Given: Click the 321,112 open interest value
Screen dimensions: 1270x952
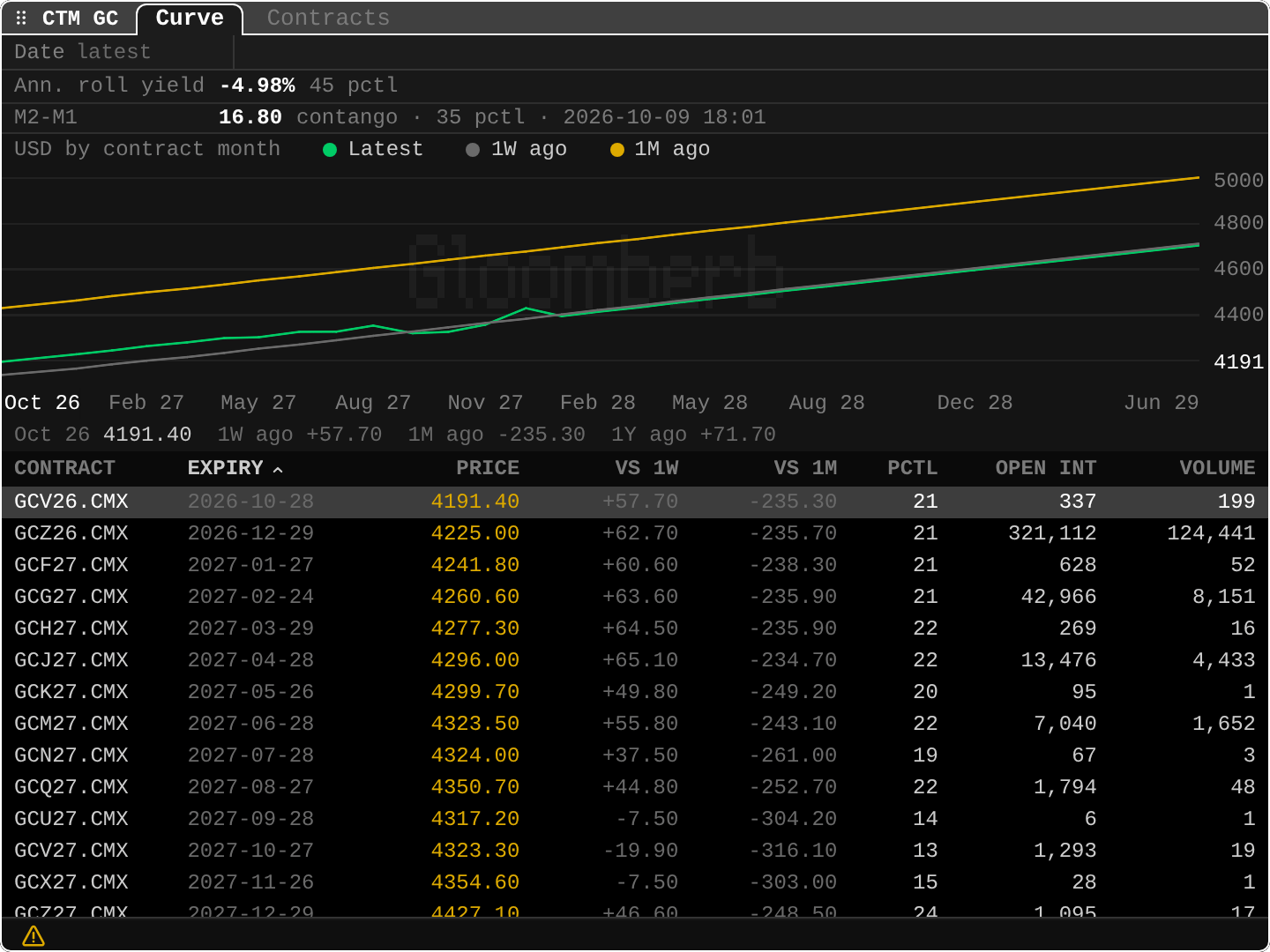Looking at the screenshot, I should 1052,533.
